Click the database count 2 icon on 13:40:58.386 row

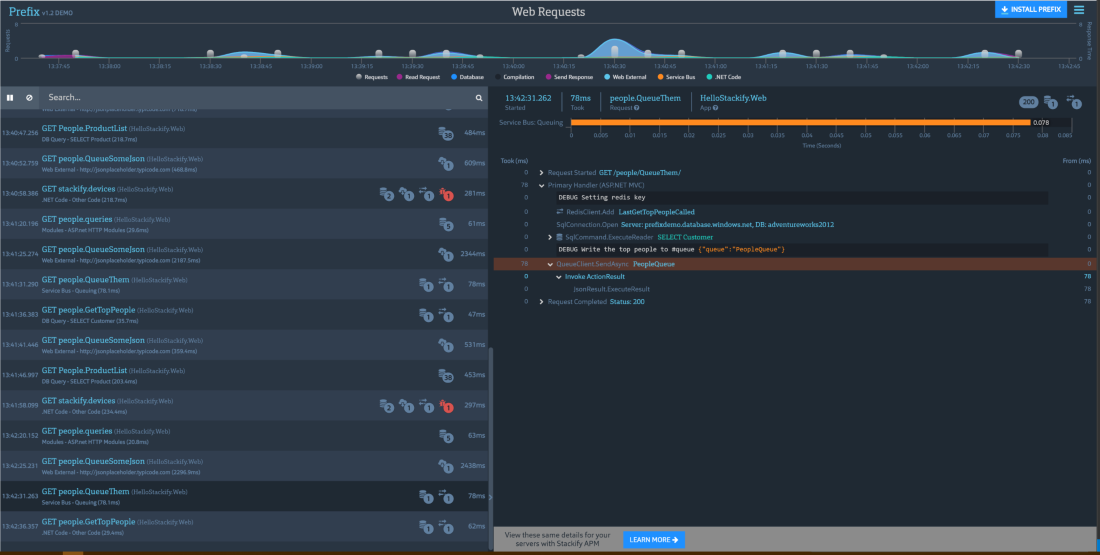(386, 194)
